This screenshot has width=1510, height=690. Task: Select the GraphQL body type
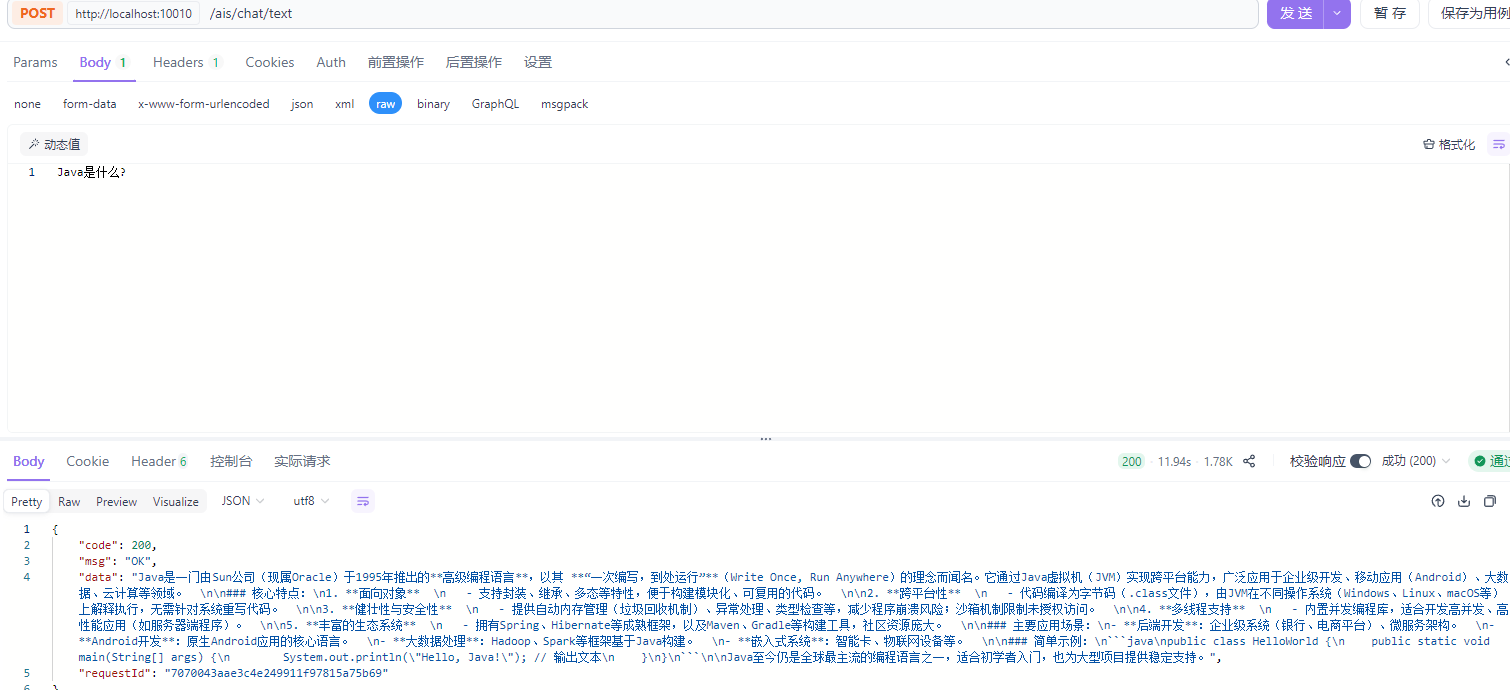coord(496,104)
